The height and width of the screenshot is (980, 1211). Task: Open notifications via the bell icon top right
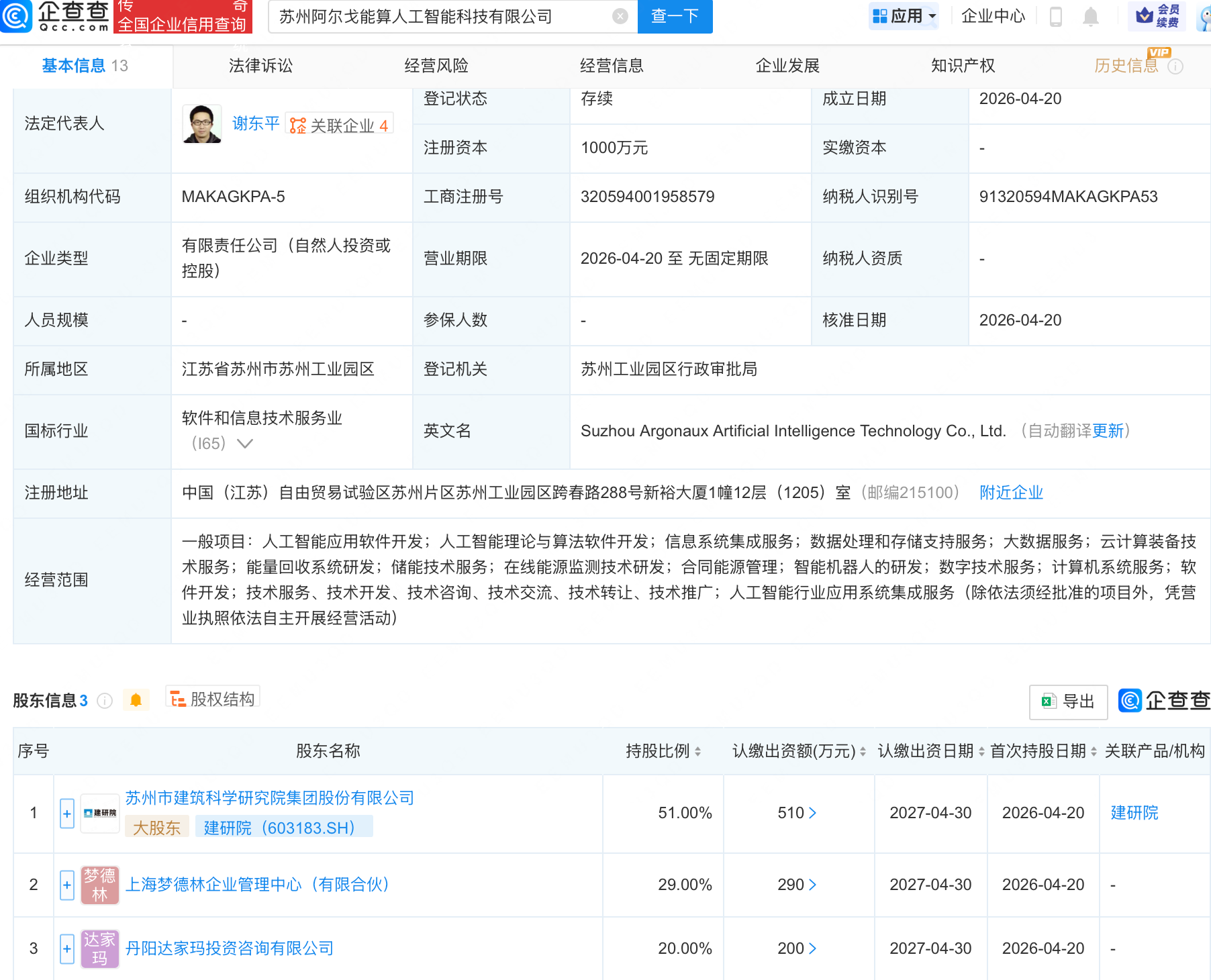tap(1091, 17)
